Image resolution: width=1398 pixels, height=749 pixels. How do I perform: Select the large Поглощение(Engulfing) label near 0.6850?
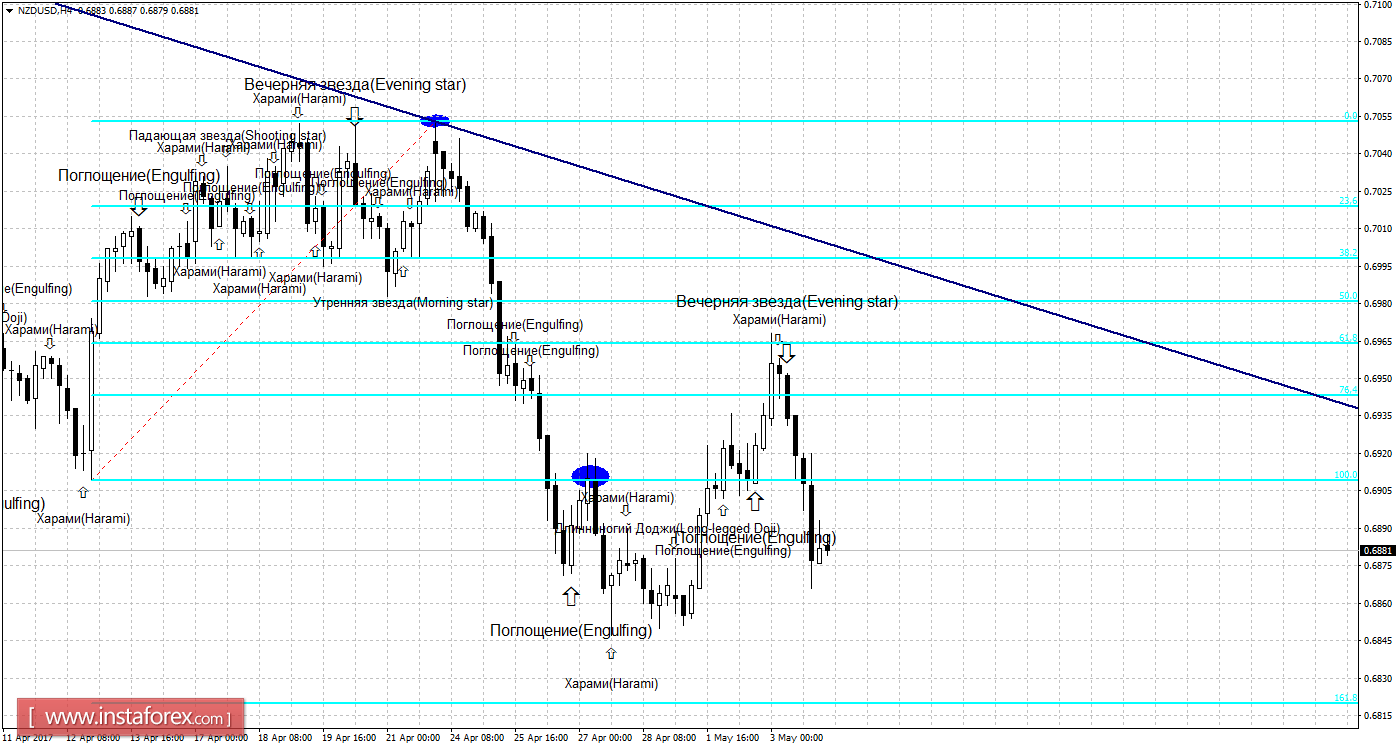[x=571, y=630]
